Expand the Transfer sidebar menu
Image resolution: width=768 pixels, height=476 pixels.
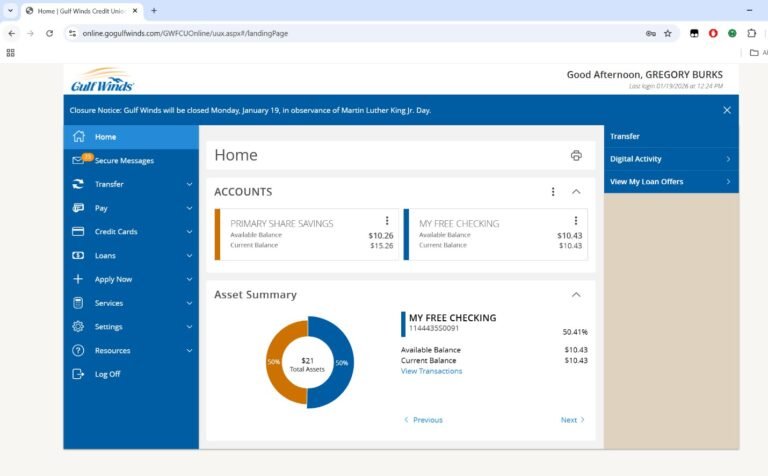coord(189,184)
